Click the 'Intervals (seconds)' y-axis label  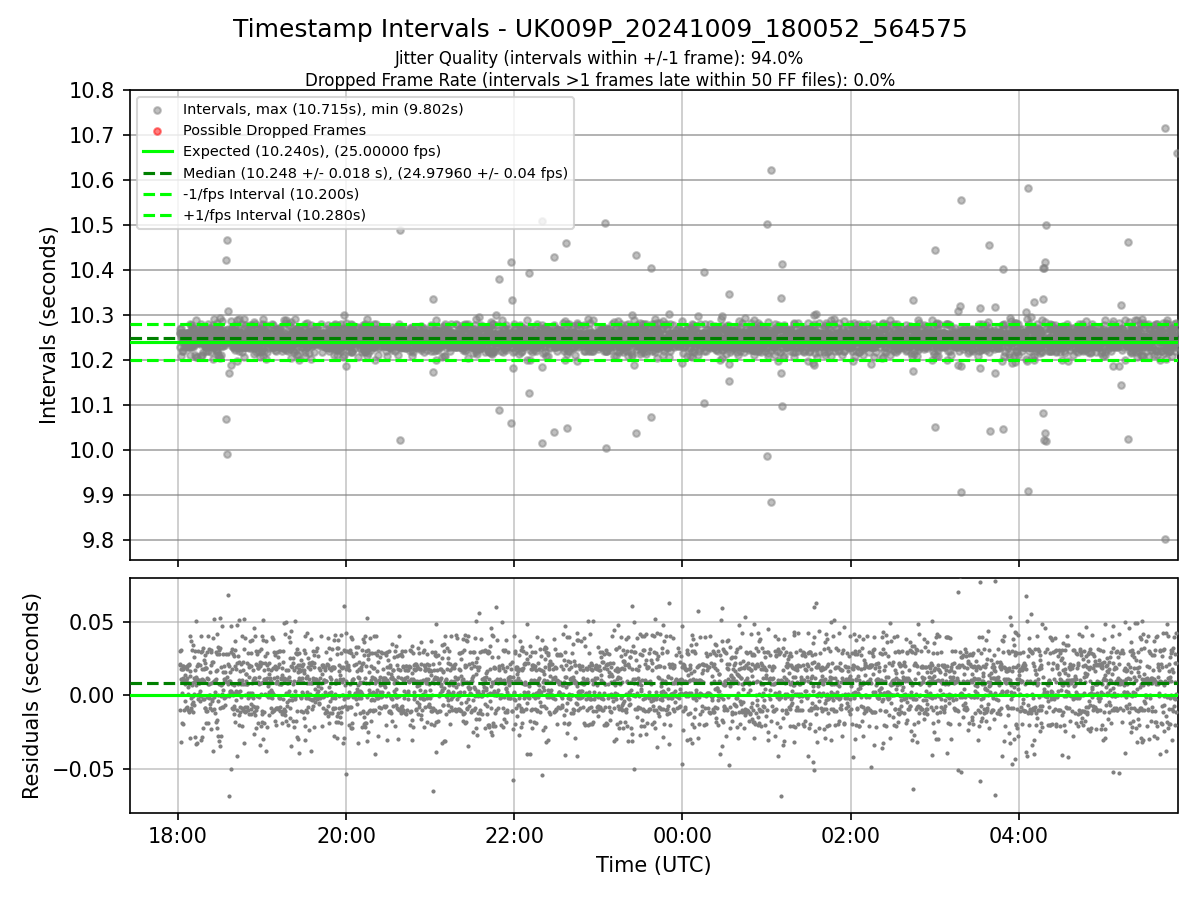[49, 325]
